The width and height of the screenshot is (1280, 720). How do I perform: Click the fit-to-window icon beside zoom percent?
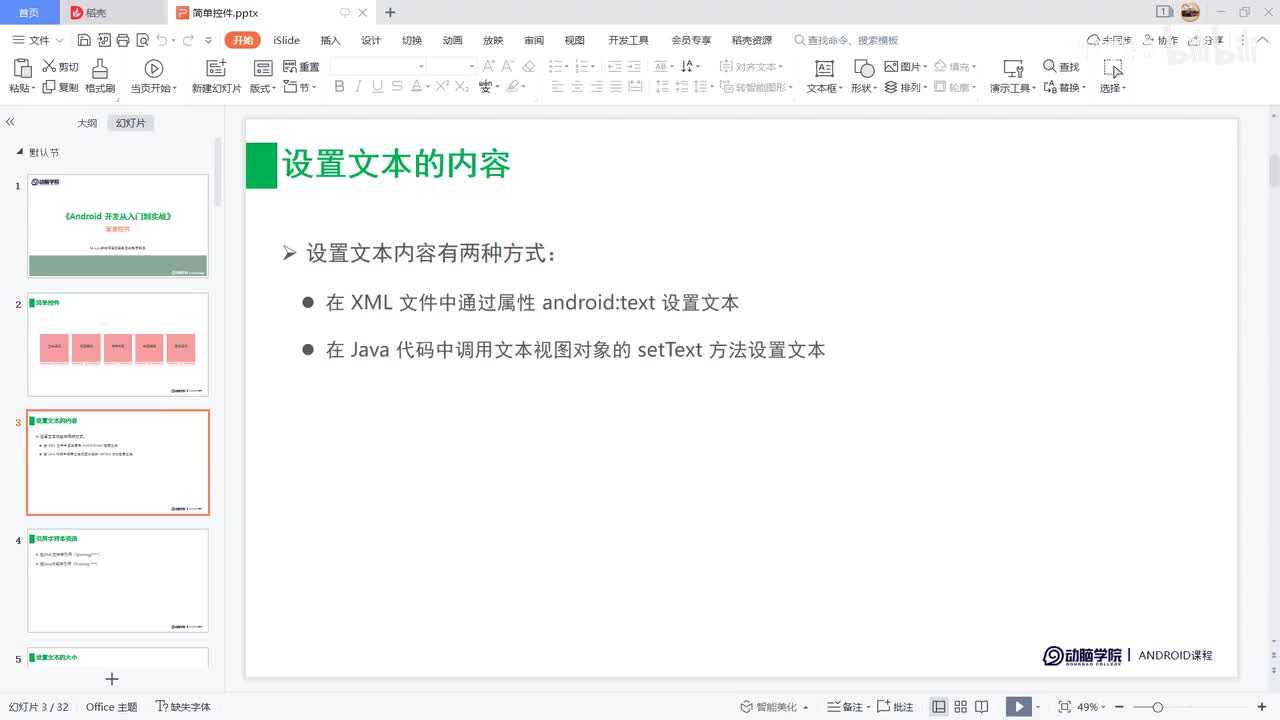(x=1065, y=707)
